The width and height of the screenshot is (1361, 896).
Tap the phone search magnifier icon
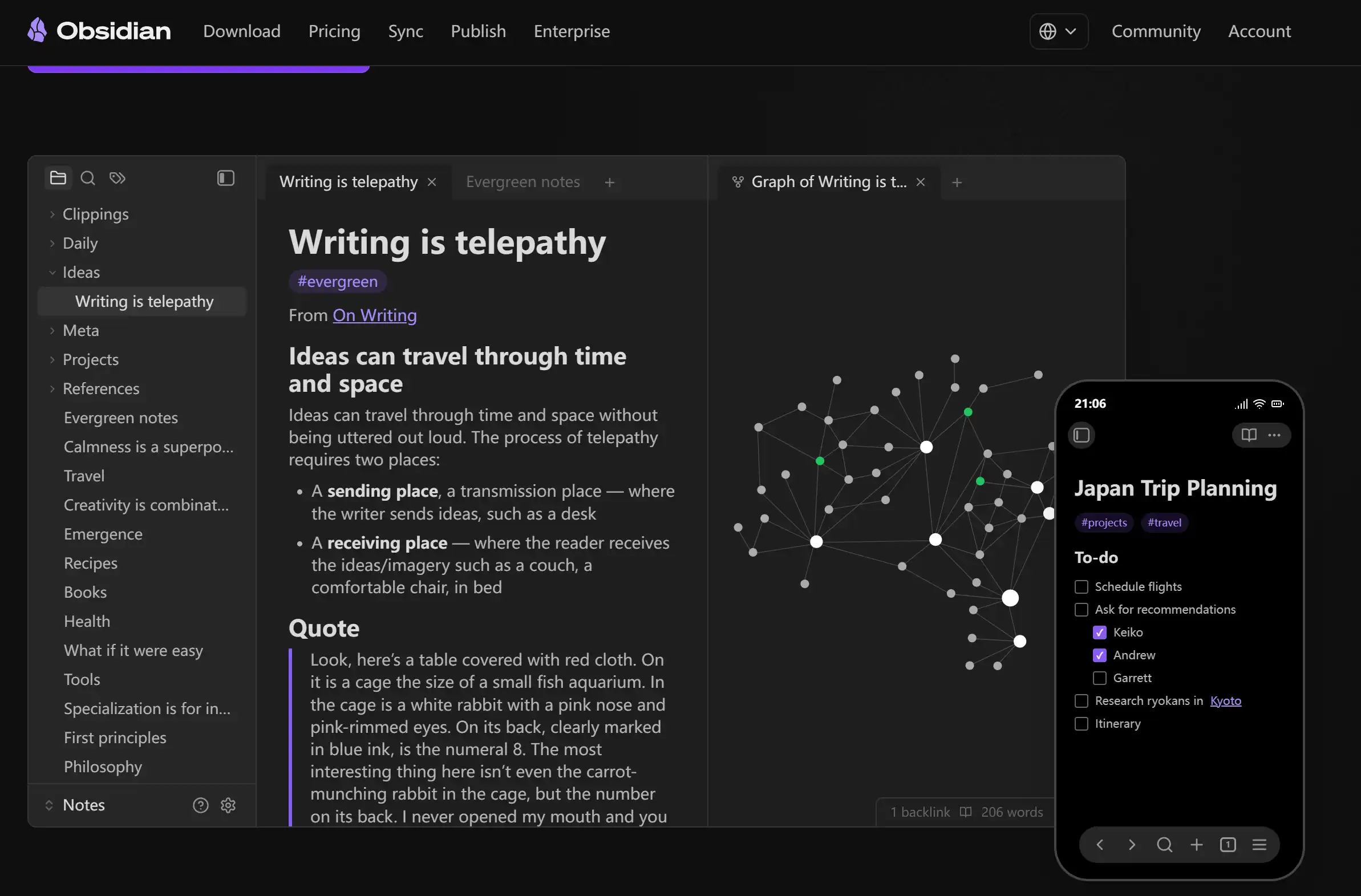coord(1164,845)
